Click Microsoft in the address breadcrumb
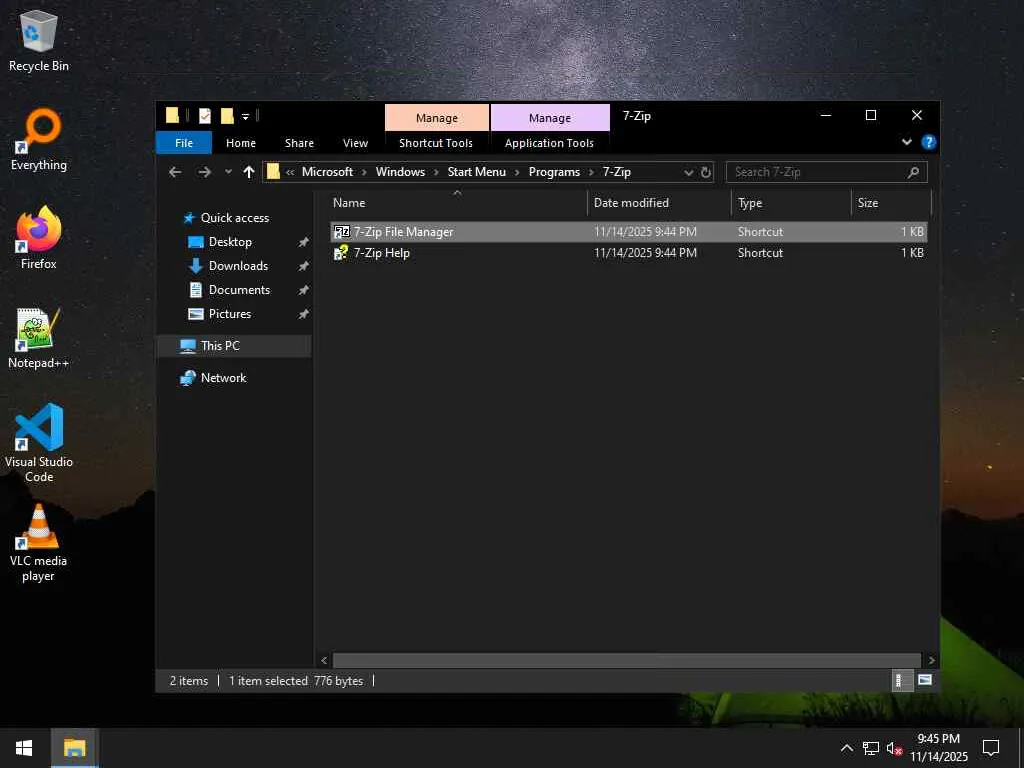The image size is (1024, 768). click(327, 172)
